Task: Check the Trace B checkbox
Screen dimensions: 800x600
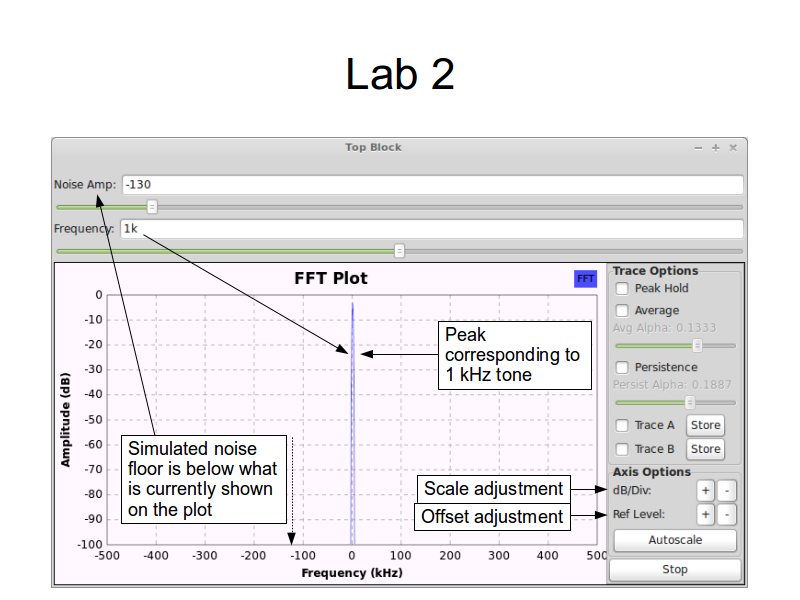Action: 622,450
